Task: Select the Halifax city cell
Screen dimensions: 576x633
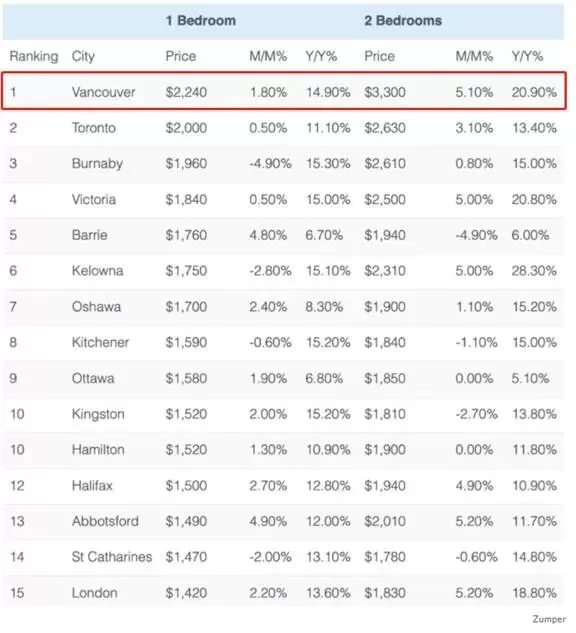Action: point(92,486)
